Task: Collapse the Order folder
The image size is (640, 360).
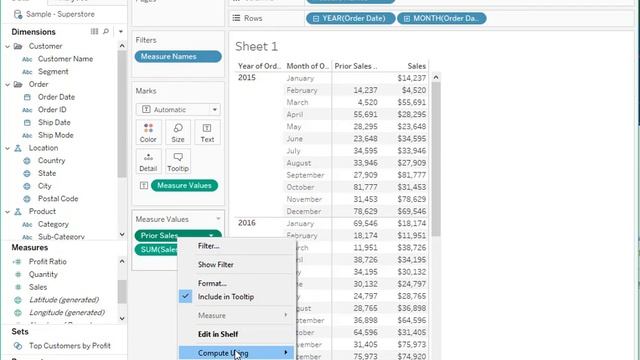Action: 7,84
